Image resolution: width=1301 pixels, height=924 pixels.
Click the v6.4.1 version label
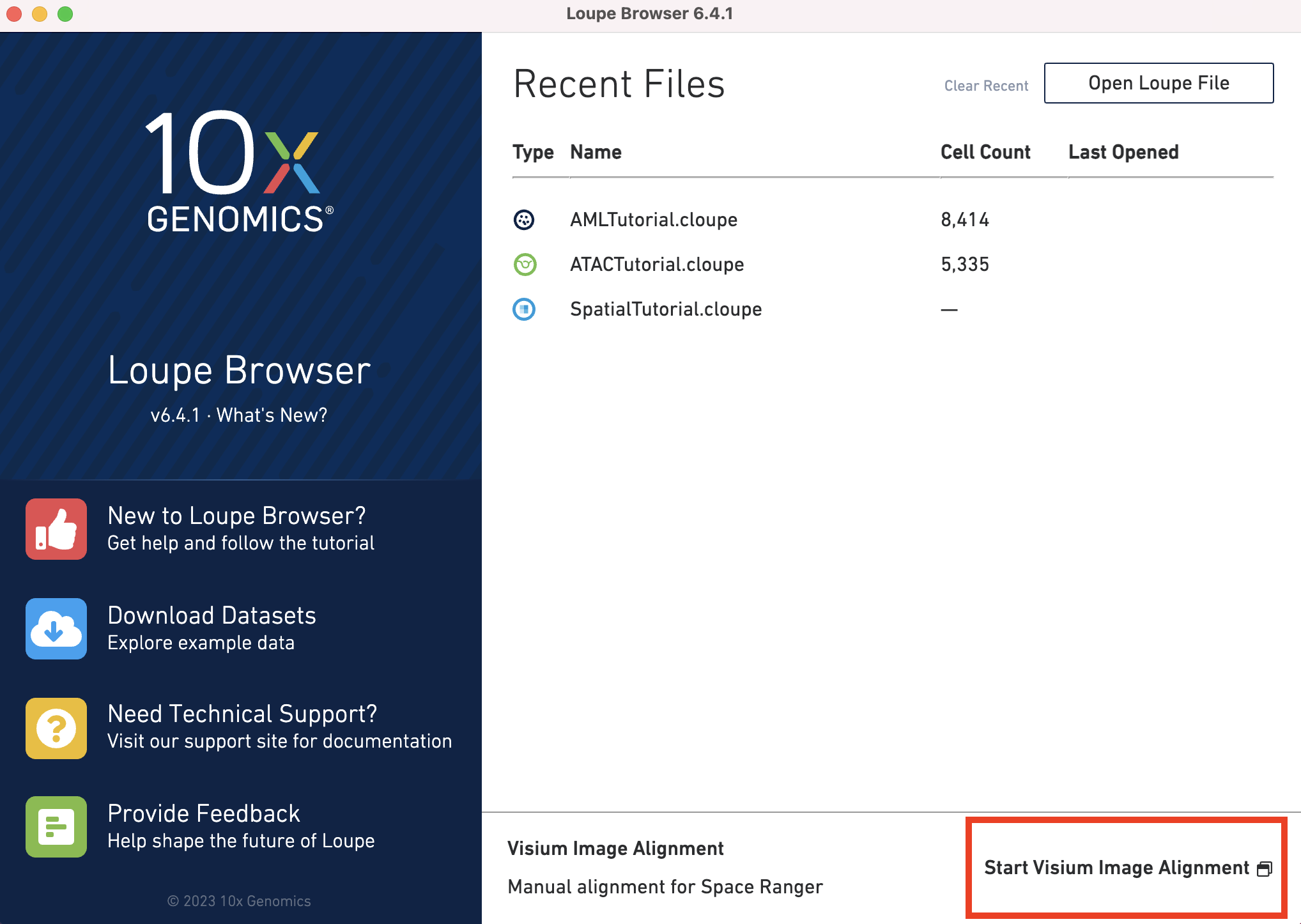[175, 415]
